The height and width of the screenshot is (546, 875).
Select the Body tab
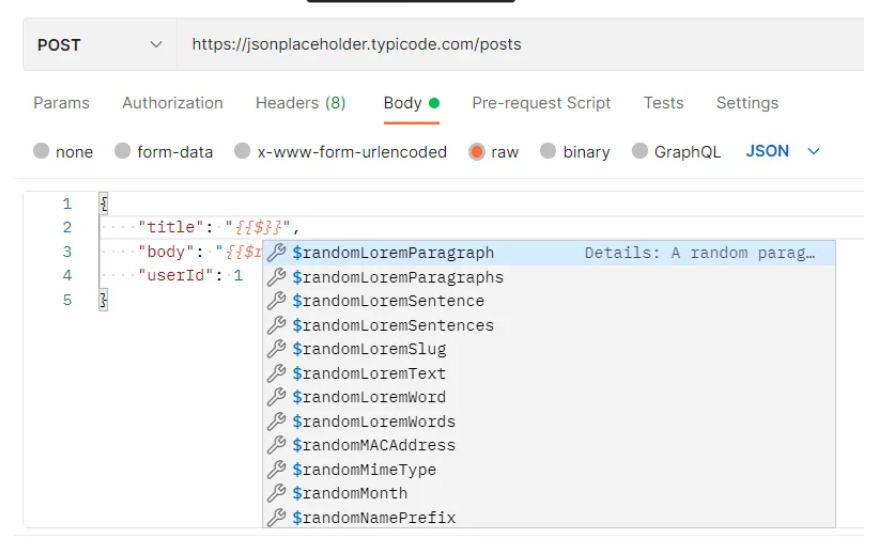411,103
